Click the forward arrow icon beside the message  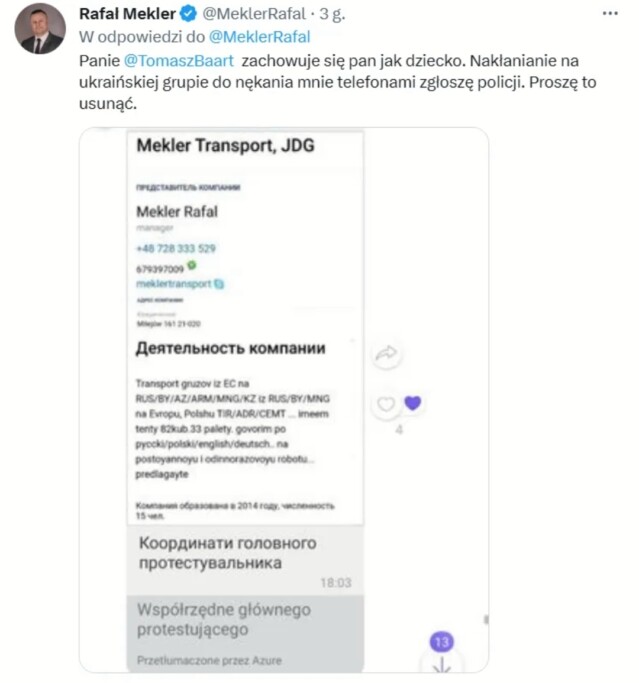point(385,353)
